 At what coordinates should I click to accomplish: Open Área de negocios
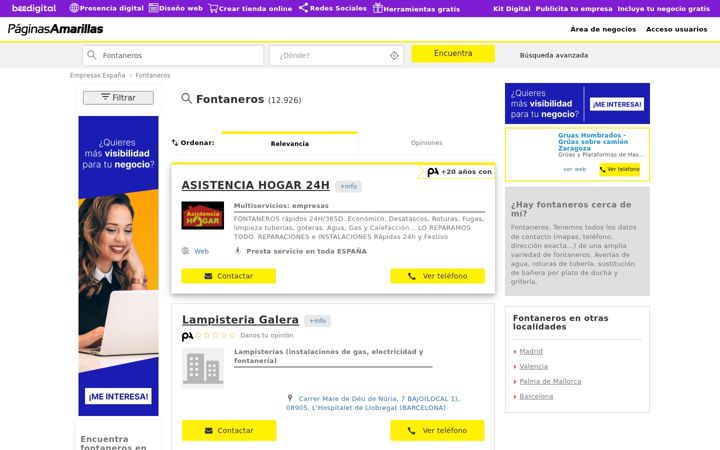click(603, 29)
